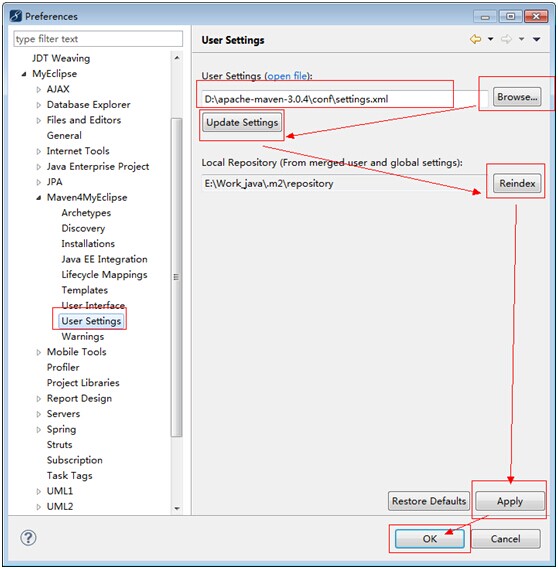
Task: Click the back navigation arrow icon
Action: click(475, 39)
